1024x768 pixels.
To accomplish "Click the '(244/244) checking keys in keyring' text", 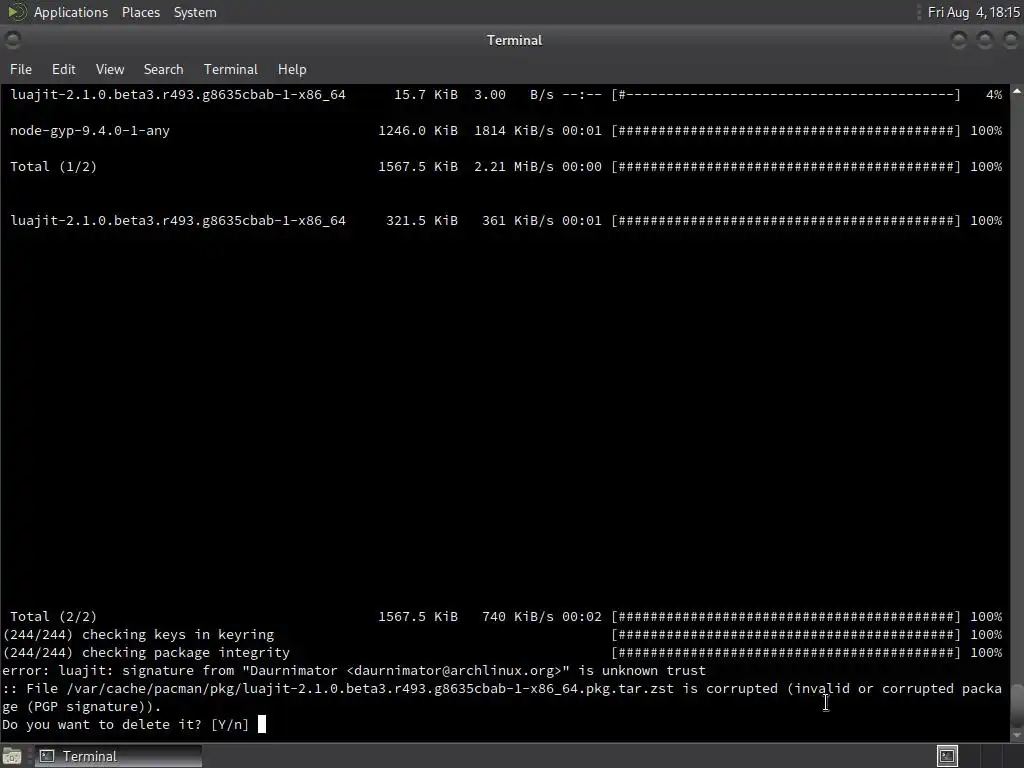I will coord(138,635).
